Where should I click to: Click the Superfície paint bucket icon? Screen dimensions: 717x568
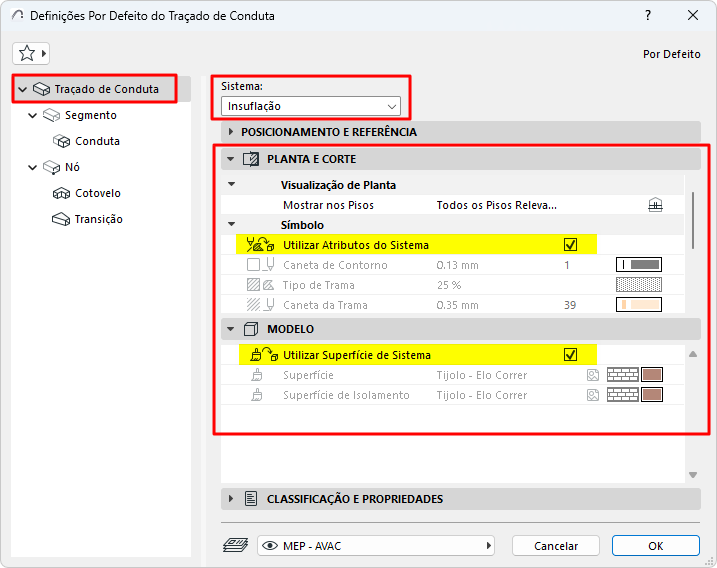(257, 375)
